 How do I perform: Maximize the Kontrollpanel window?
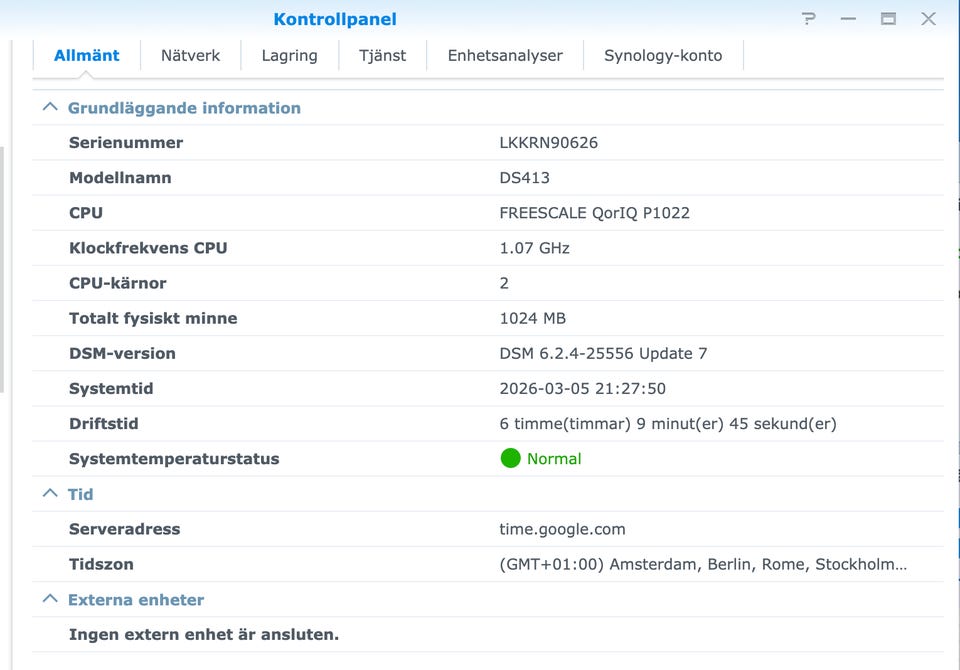coord(888,19)
